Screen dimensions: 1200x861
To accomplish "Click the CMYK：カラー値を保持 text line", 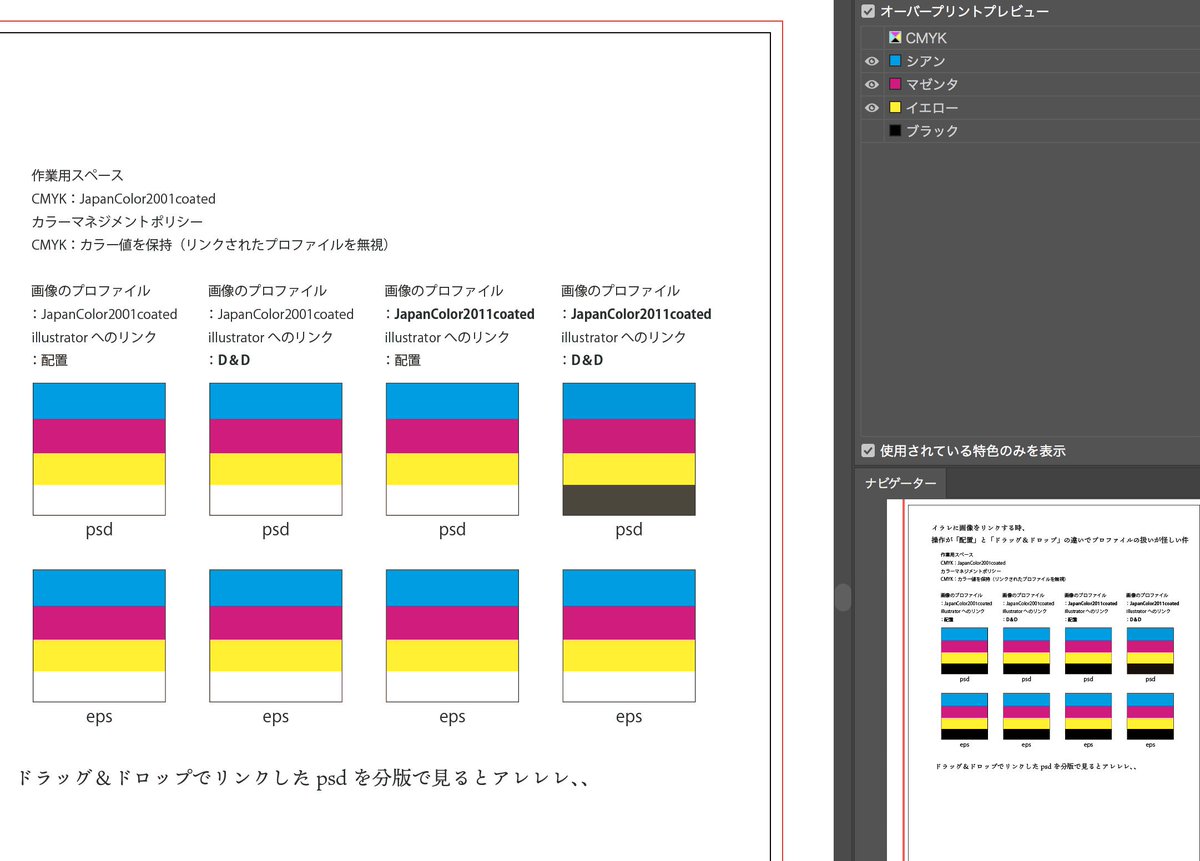I will (x=210, y=244).
